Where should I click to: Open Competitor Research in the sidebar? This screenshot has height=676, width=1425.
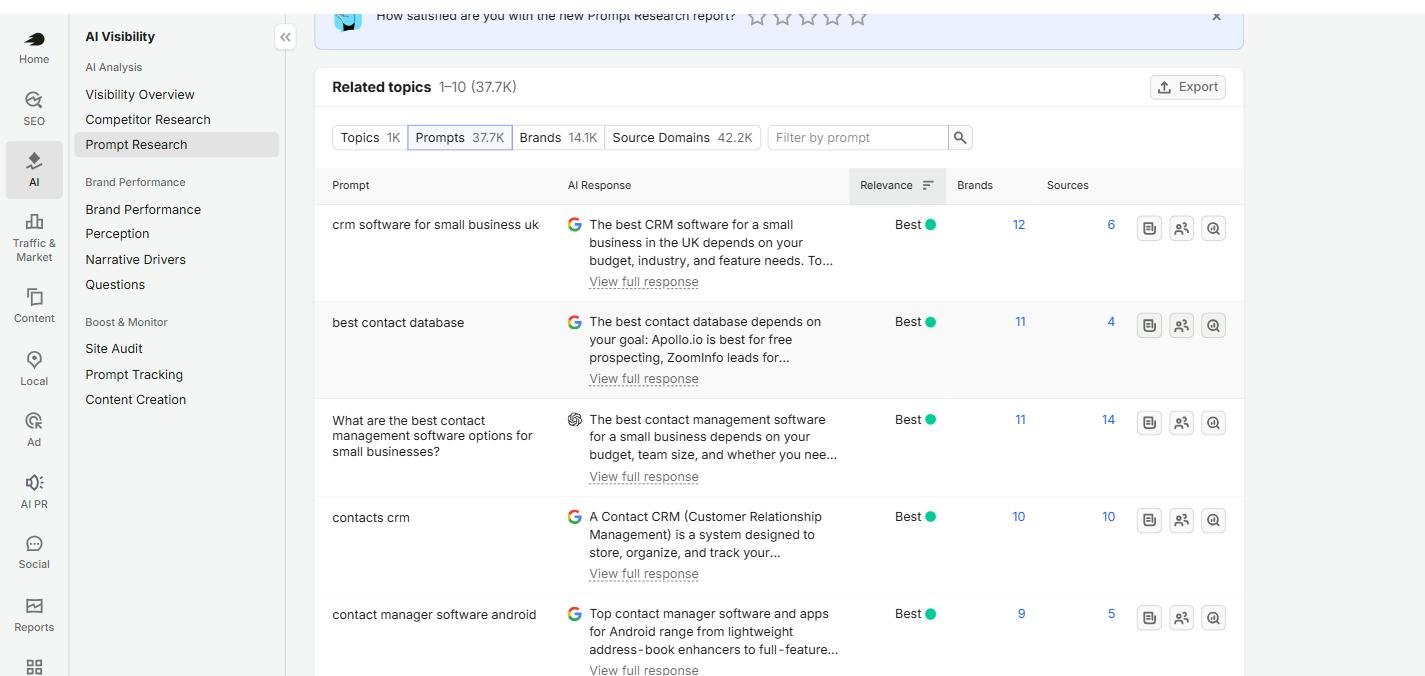coord(148,120)
